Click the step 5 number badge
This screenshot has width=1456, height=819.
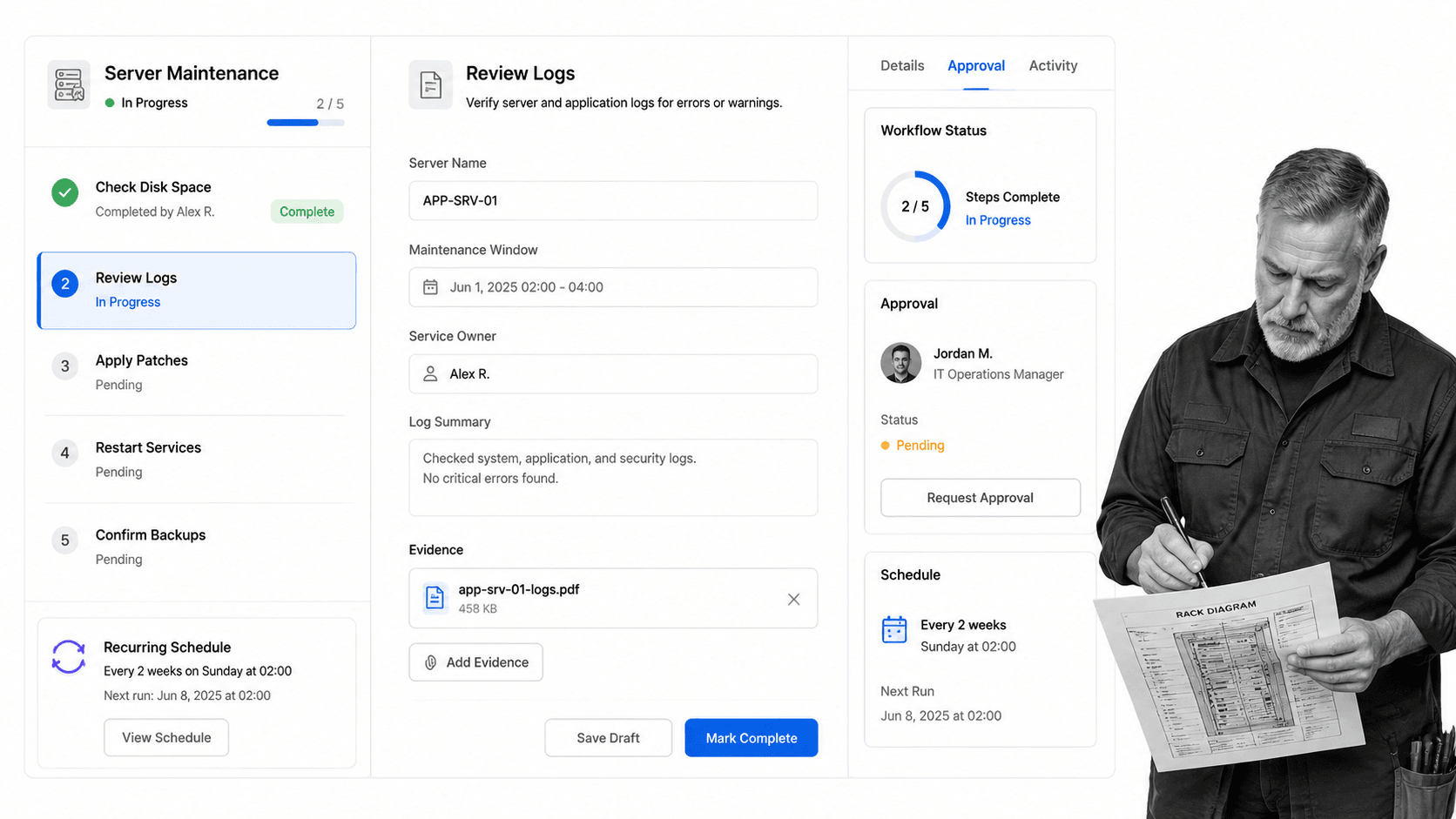point(64,540)
